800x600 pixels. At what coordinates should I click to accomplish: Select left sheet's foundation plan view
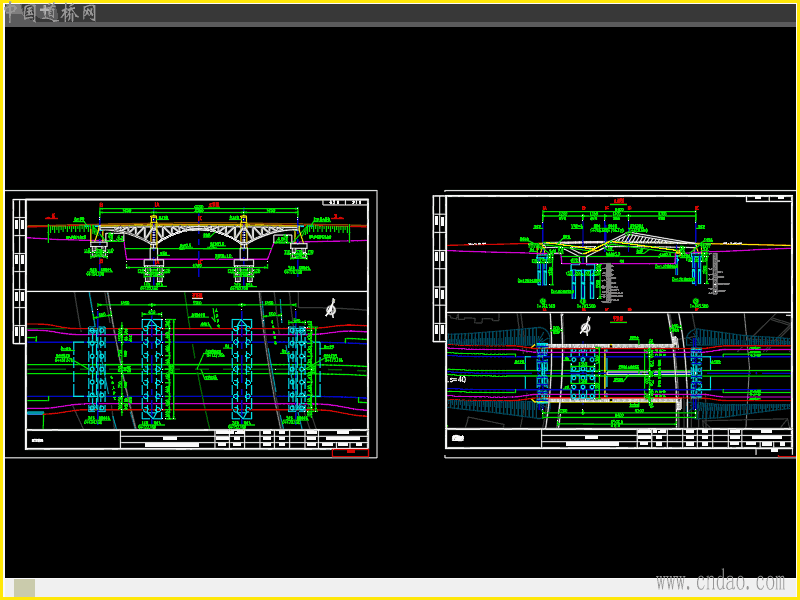click(x=197, y=361)
